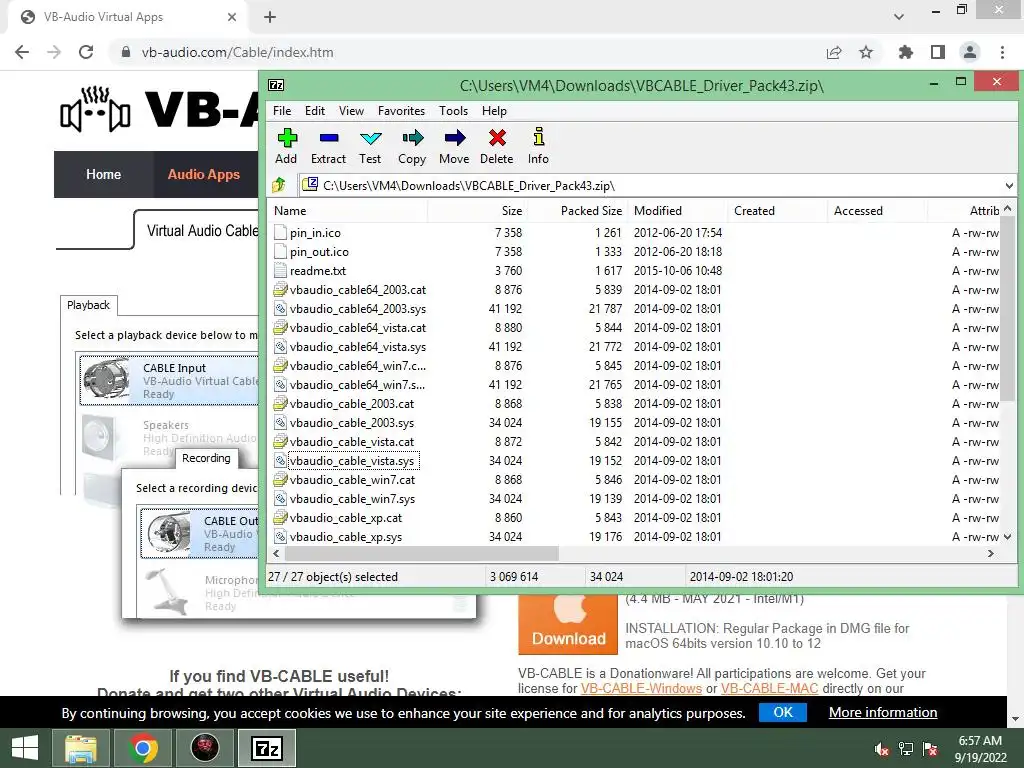
Task: Reload the Chrome page
Action: tap(86, 52)
